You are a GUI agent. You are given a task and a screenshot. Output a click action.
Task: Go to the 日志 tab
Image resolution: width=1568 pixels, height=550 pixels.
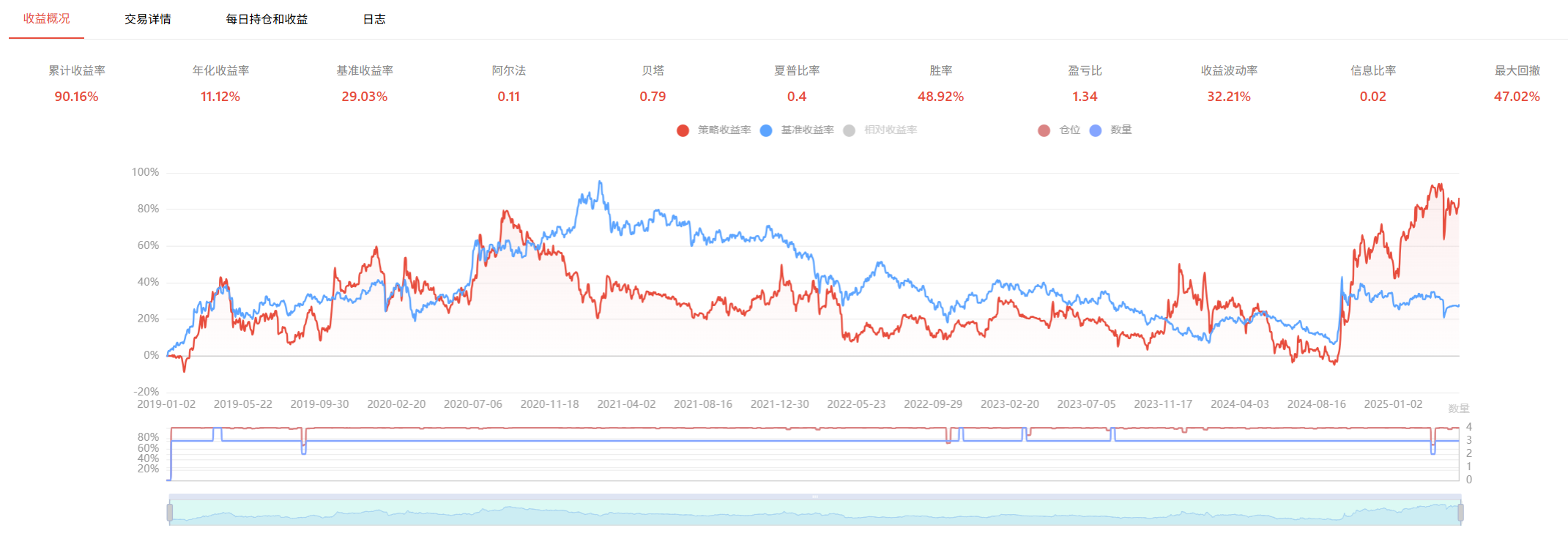click(374, 19)
